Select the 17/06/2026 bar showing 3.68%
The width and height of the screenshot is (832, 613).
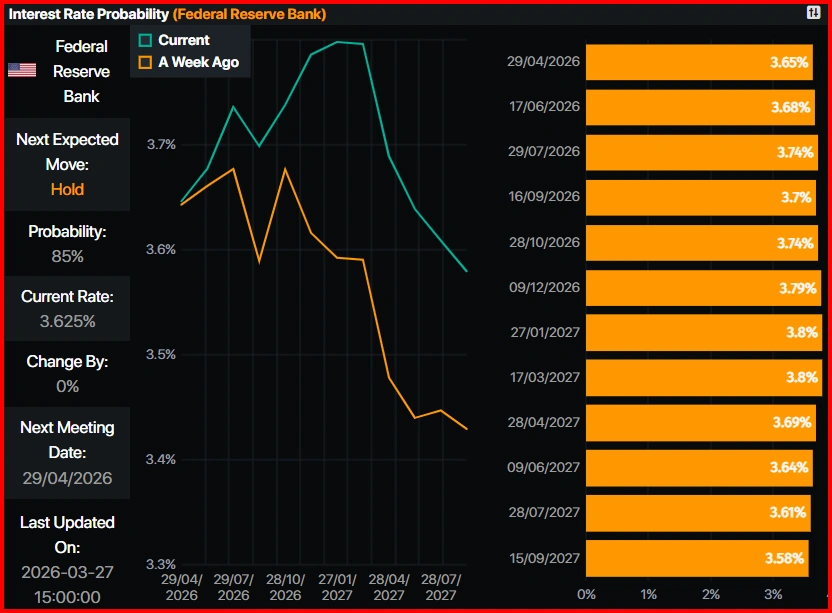(699, 107)
